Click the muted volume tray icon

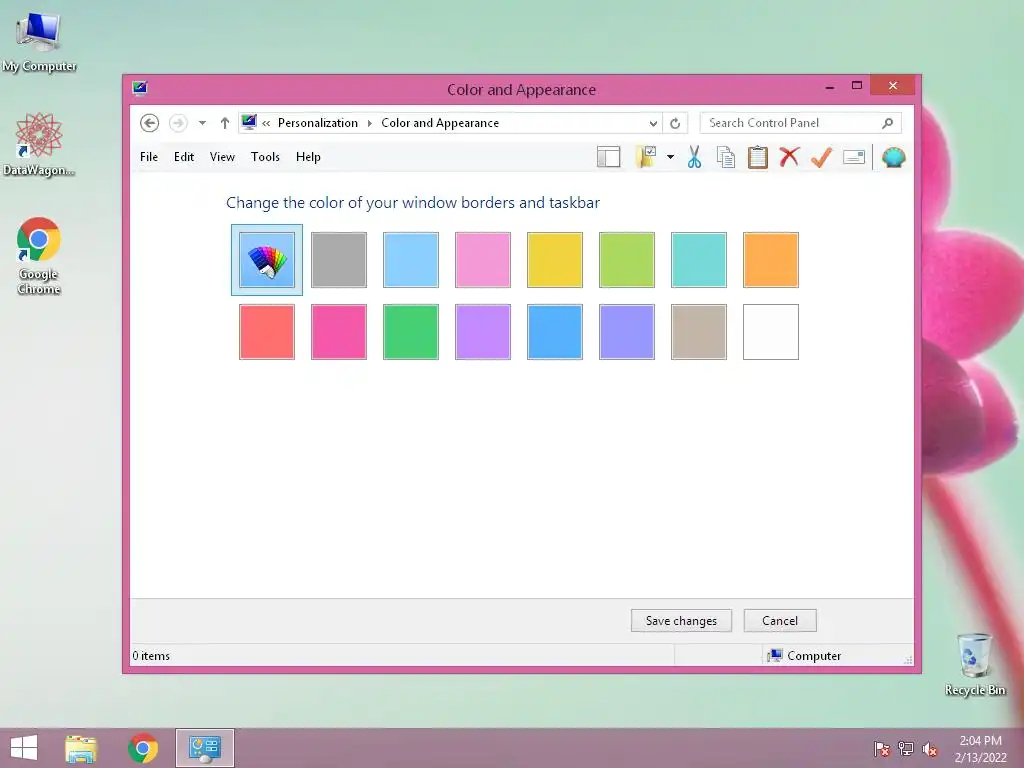click(x=930, y=749)
